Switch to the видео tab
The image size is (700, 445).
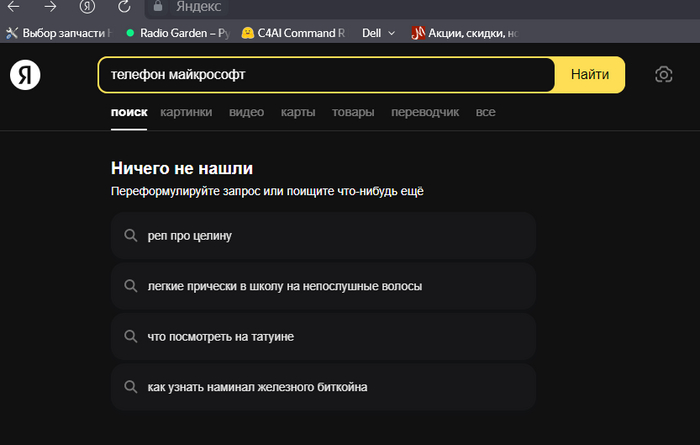click(246, 112)
